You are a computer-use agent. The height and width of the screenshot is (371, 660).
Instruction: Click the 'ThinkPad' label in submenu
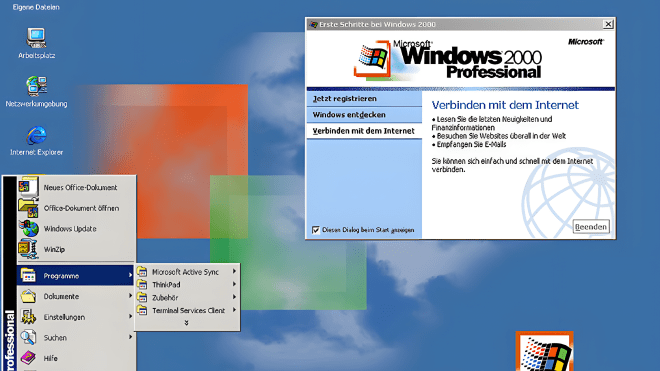pos(166,285)
